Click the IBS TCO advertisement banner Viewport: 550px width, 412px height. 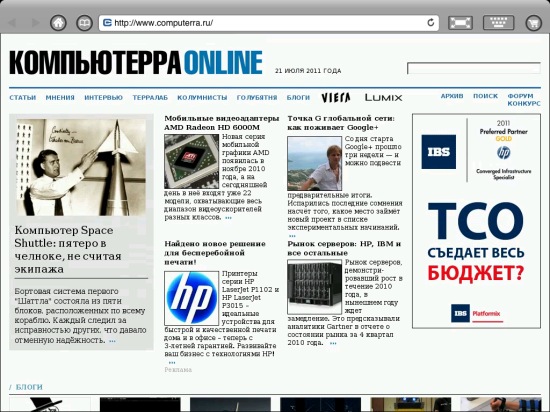click(476, 221)
